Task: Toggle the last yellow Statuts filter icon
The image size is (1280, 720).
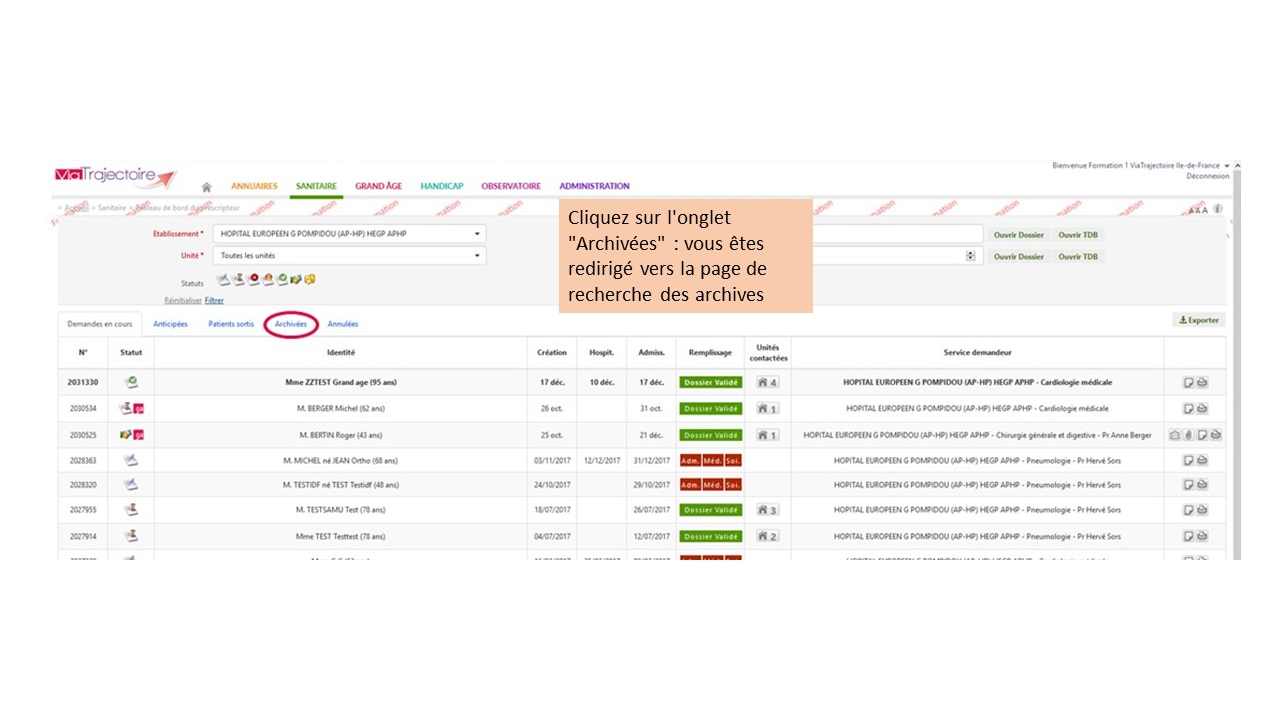Action: pyautogui.click(x=310, y=279)
